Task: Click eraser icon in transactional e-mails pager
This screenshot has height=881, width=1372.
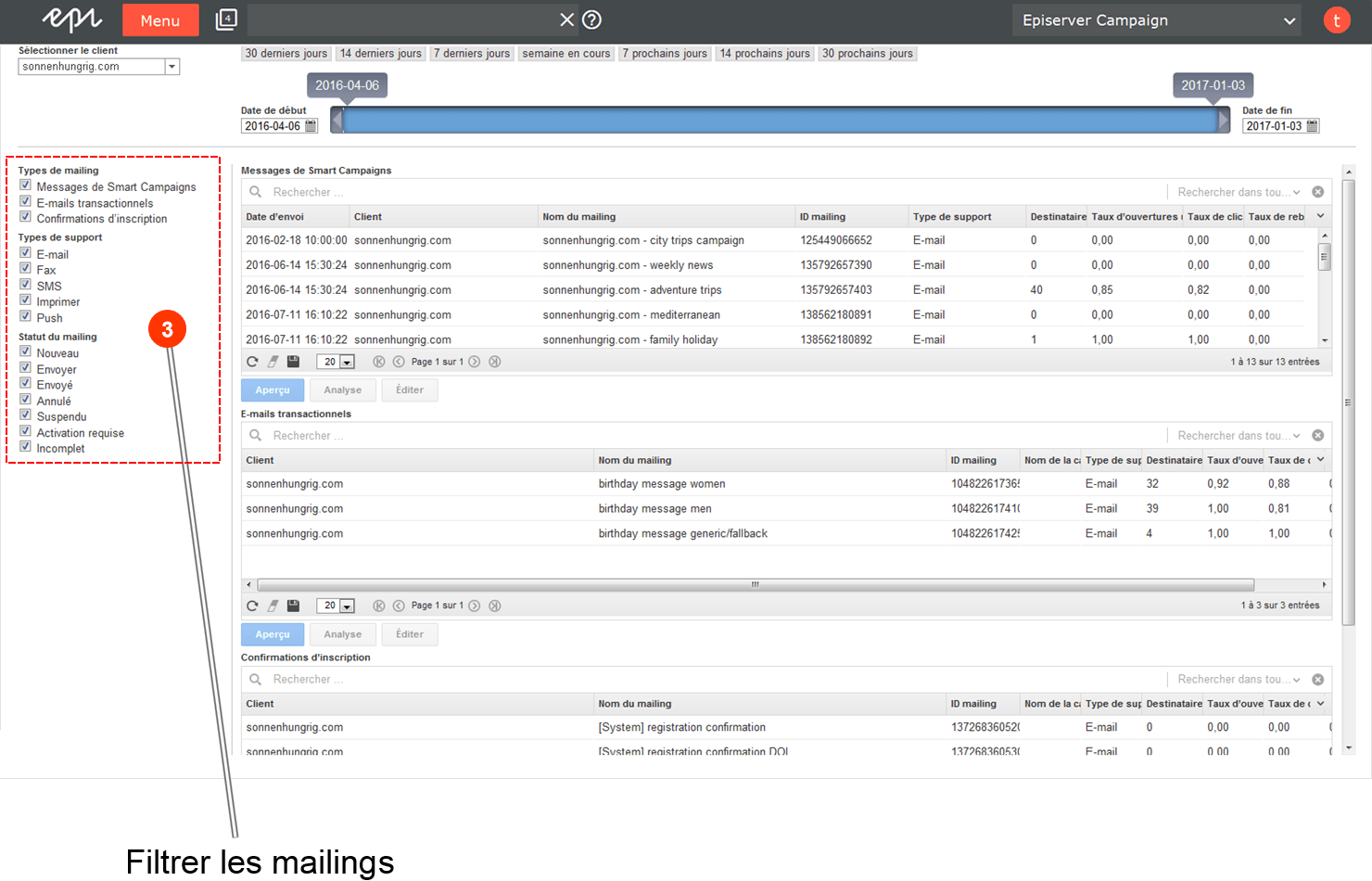Action: pos(273,606)
